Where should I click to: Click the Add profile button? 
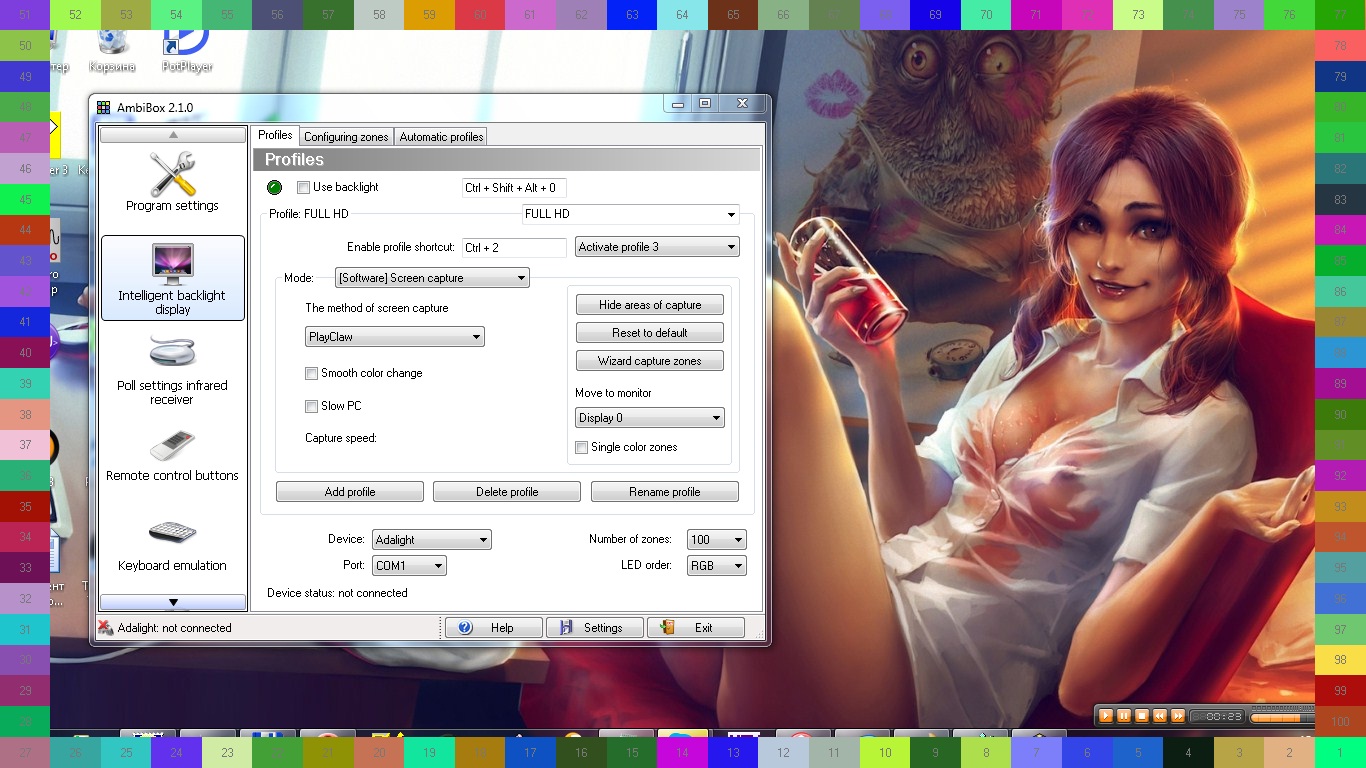coord(350,492)
